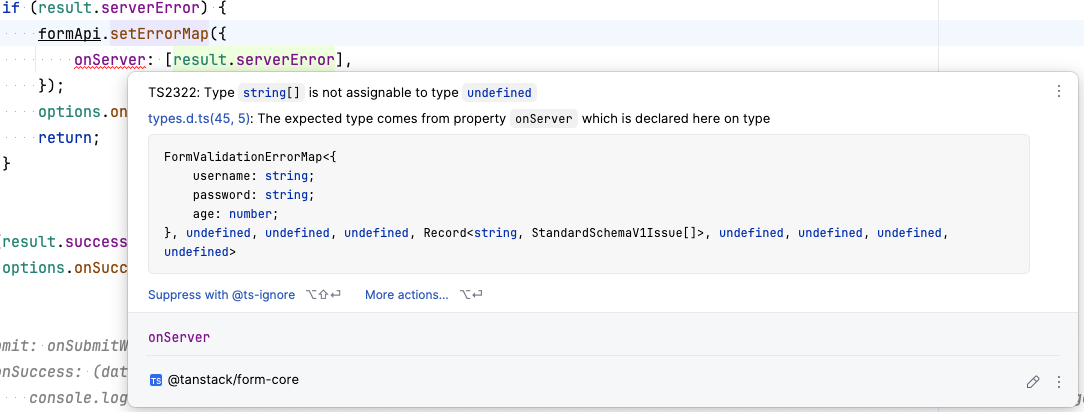Click the green-highlighted result.serverError expression
Viewport: 1084px width, 412px height.
pyautogui.click(x=254, y=60)
